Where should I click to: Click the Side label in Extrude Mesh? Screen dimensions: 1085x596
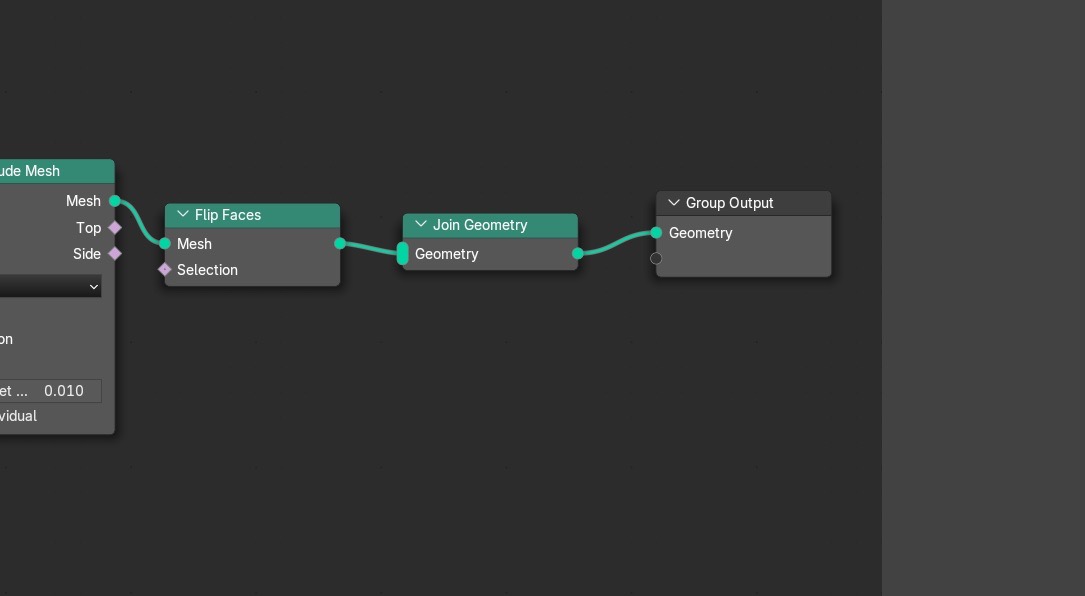87,254
